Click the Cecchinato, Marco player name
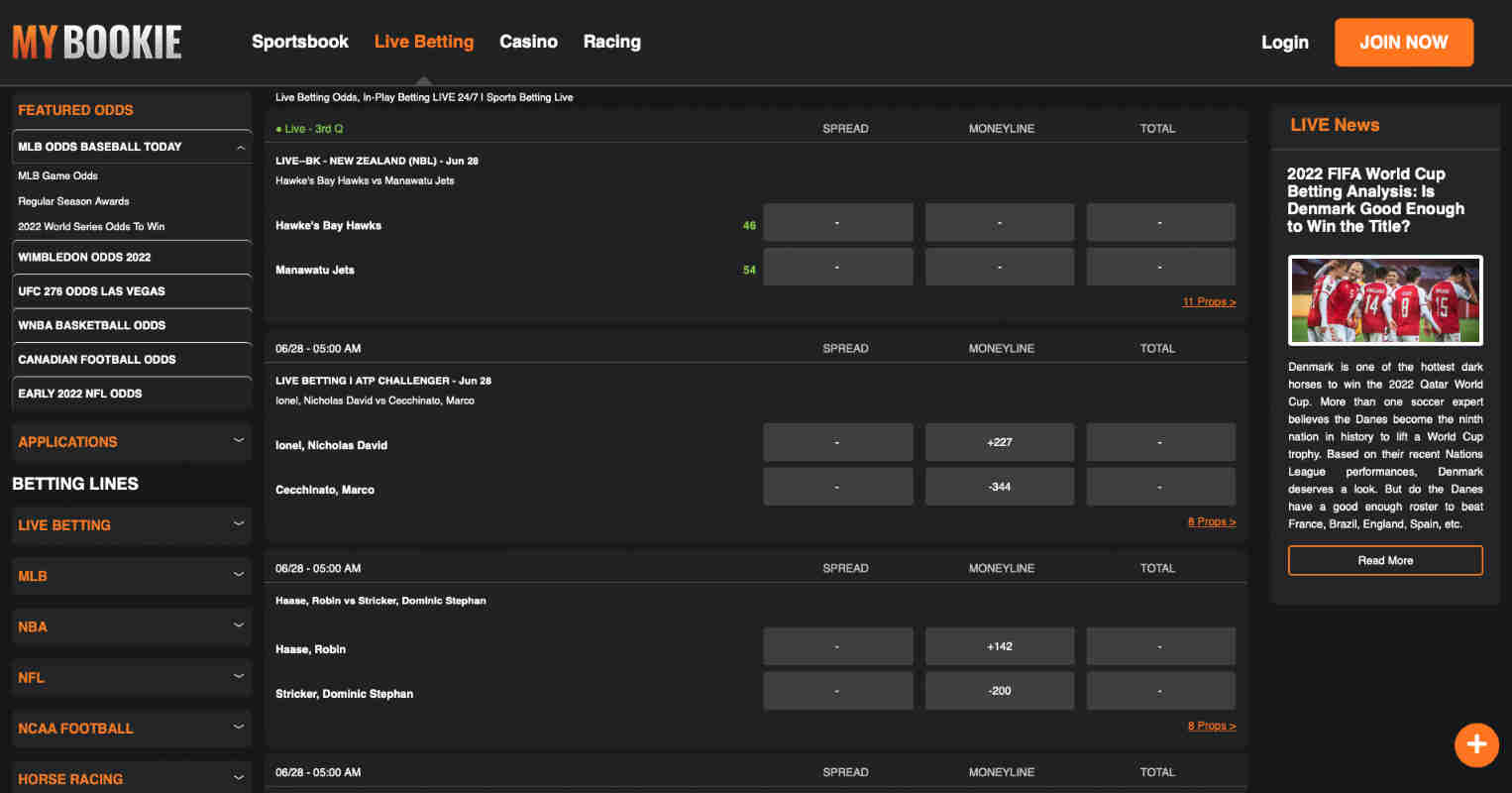Image resolution: width=1512 pixels, height=793 pixels. [325, 490]
